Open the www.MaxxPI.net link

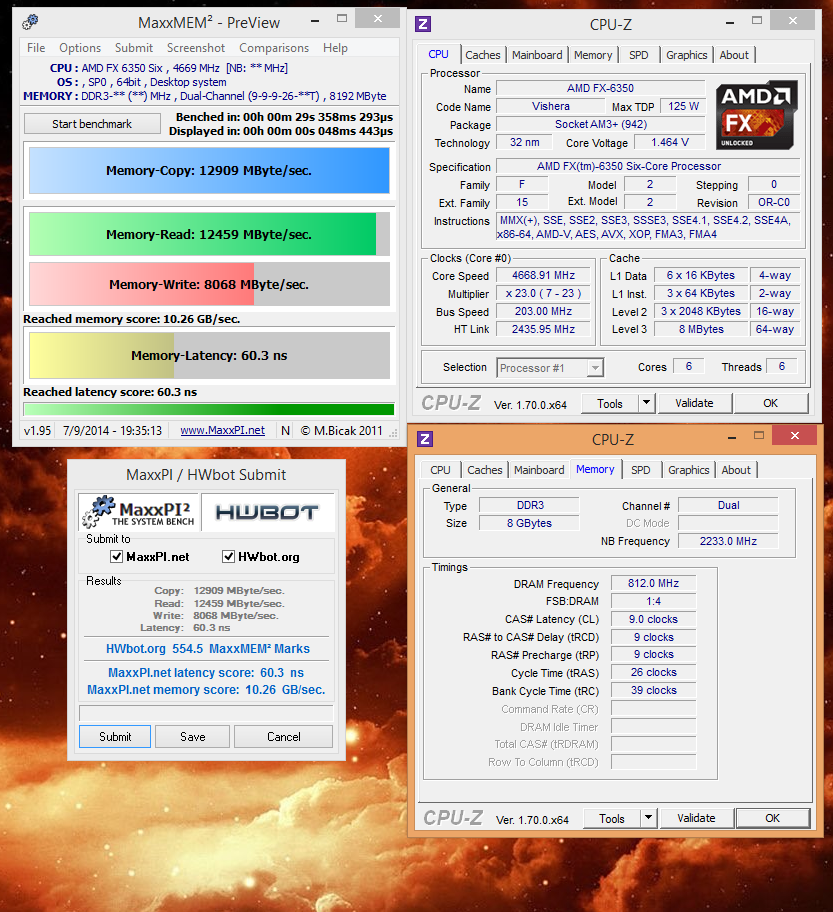222,430
